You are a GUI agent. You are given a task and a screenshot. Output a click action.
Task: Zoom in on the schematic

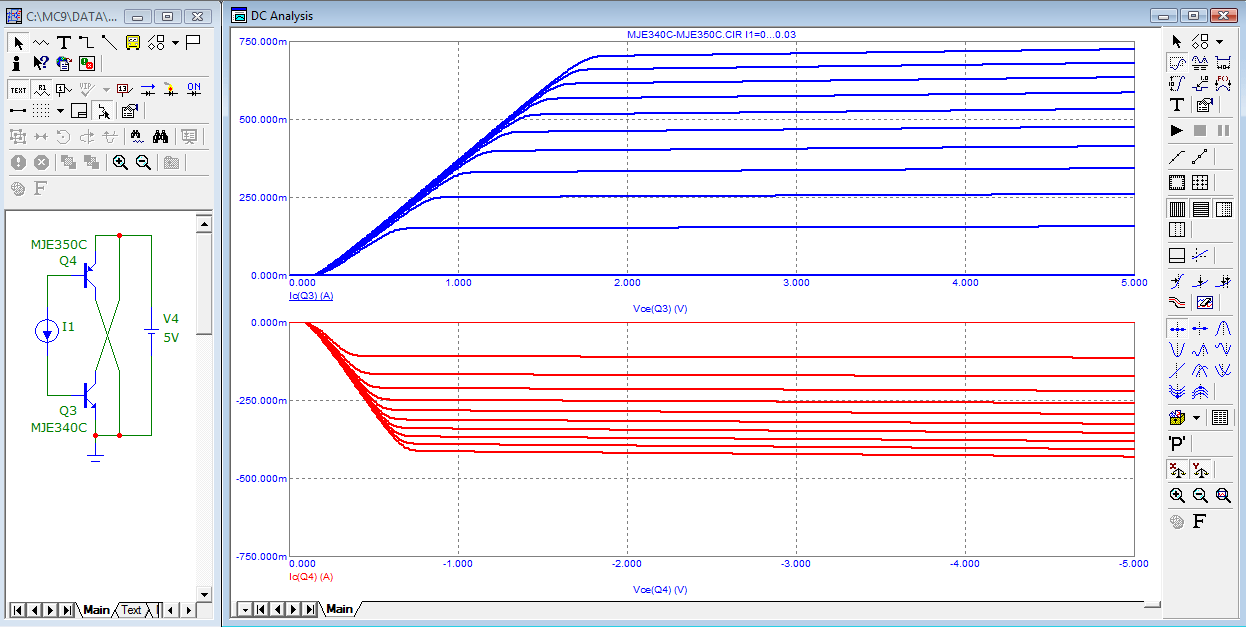click(120, 162)
